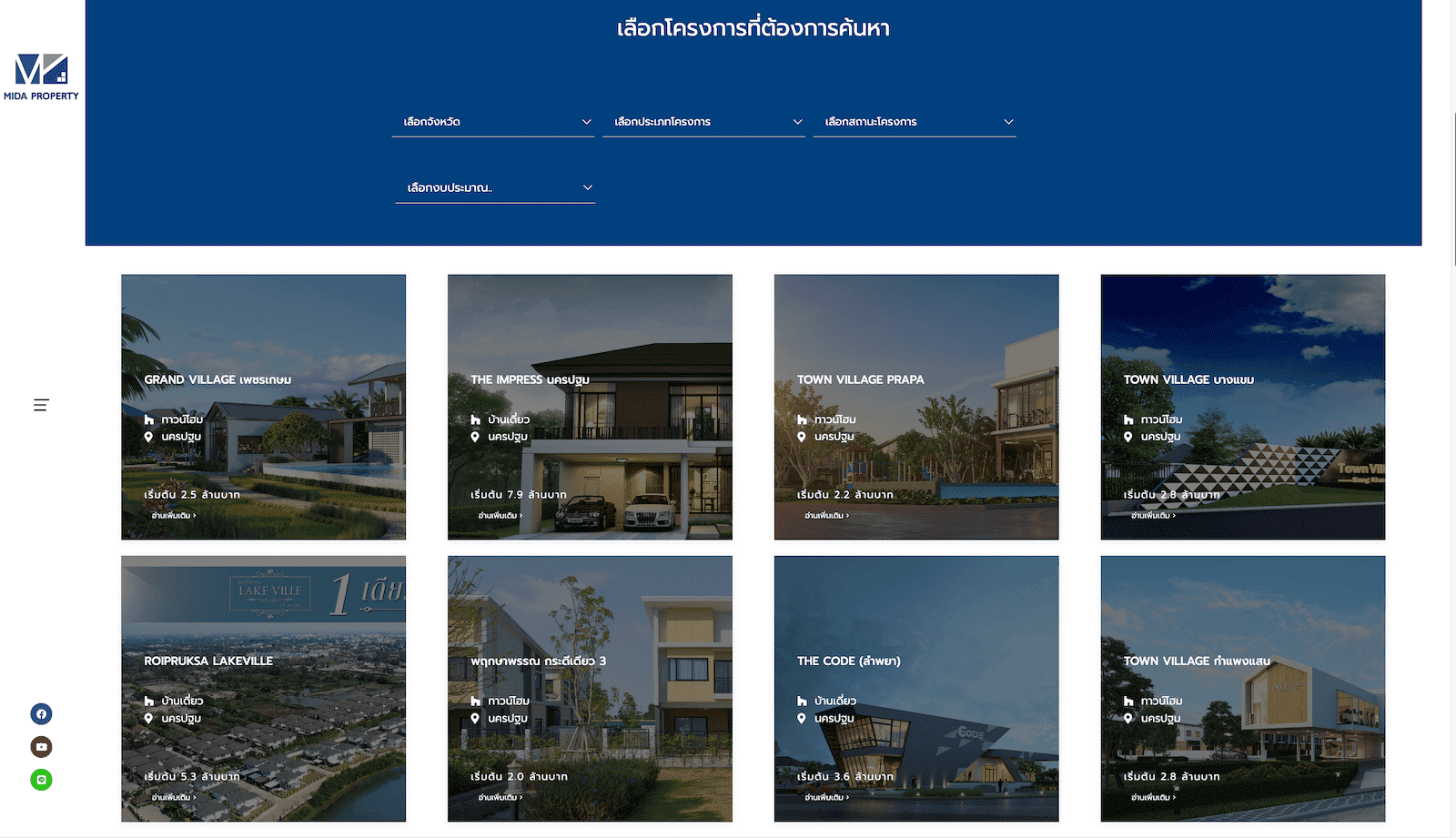Image resolution: width=1456 pixels, height=838 pixels.
Task: Open the YouTube social link
Action: pos(41,747)
